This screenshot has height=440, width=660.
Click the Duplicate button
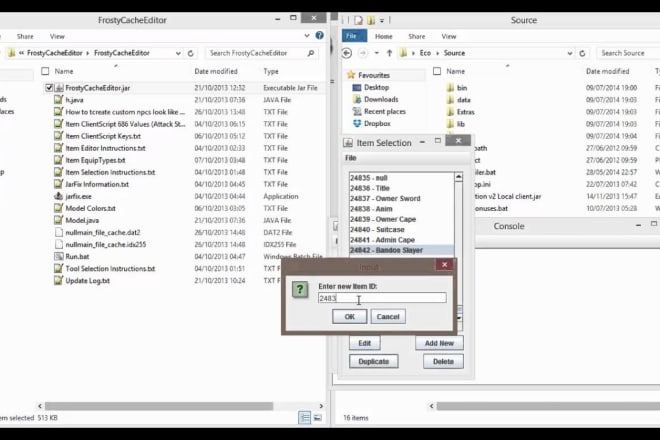[x=373, y=361]
